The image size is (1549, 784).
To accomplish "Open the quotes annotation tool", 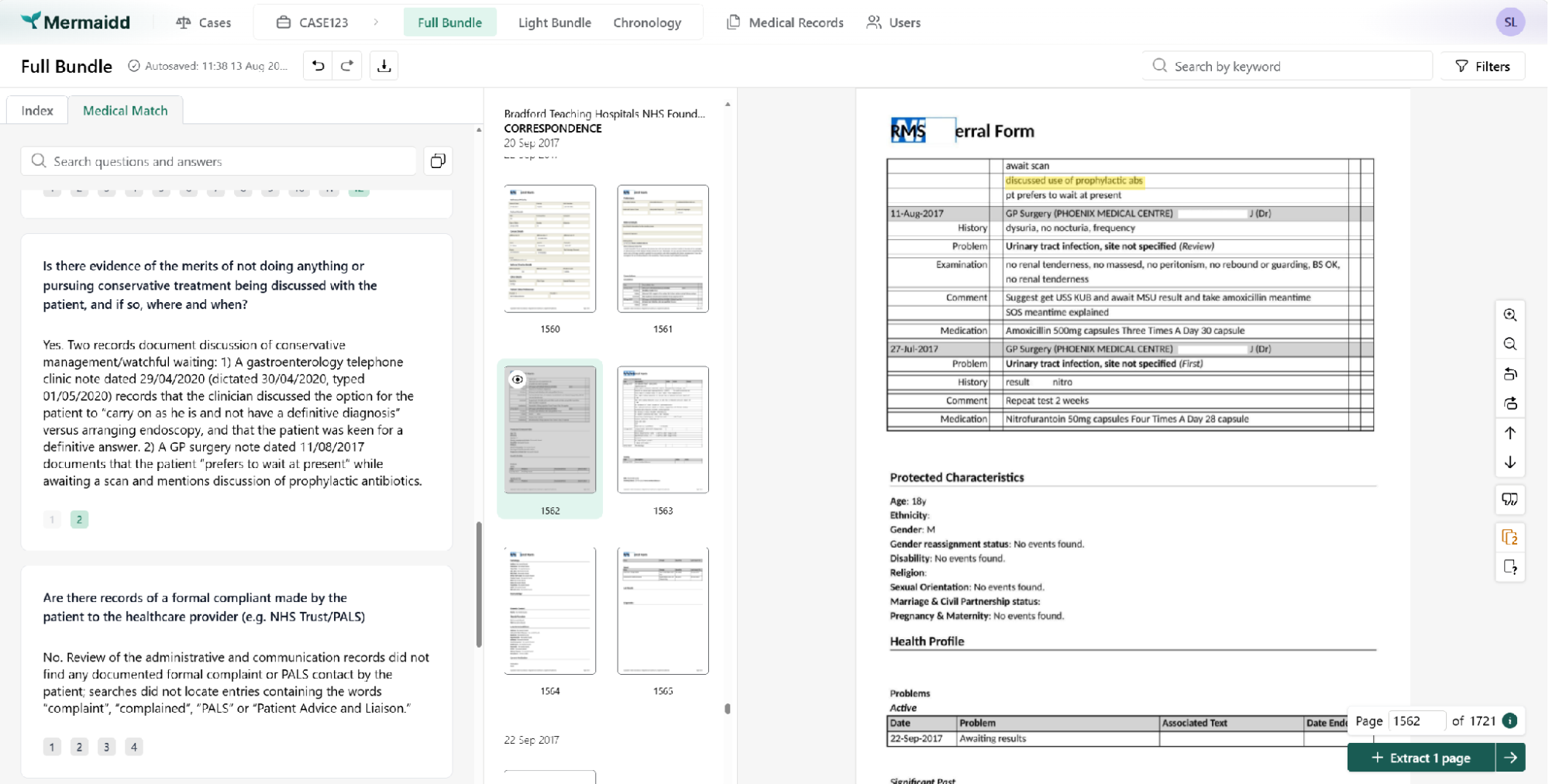I will point(1509,499).
